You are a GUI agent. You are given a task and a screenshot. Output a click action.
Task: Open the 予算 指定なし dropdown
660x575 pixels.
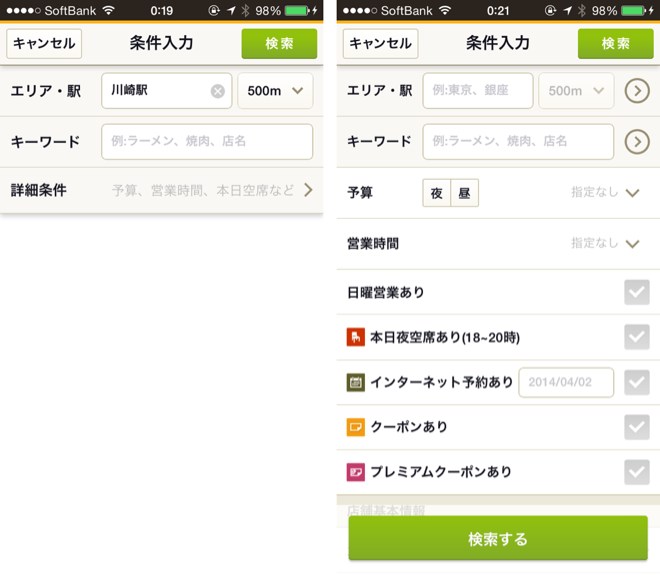point(605,192)
